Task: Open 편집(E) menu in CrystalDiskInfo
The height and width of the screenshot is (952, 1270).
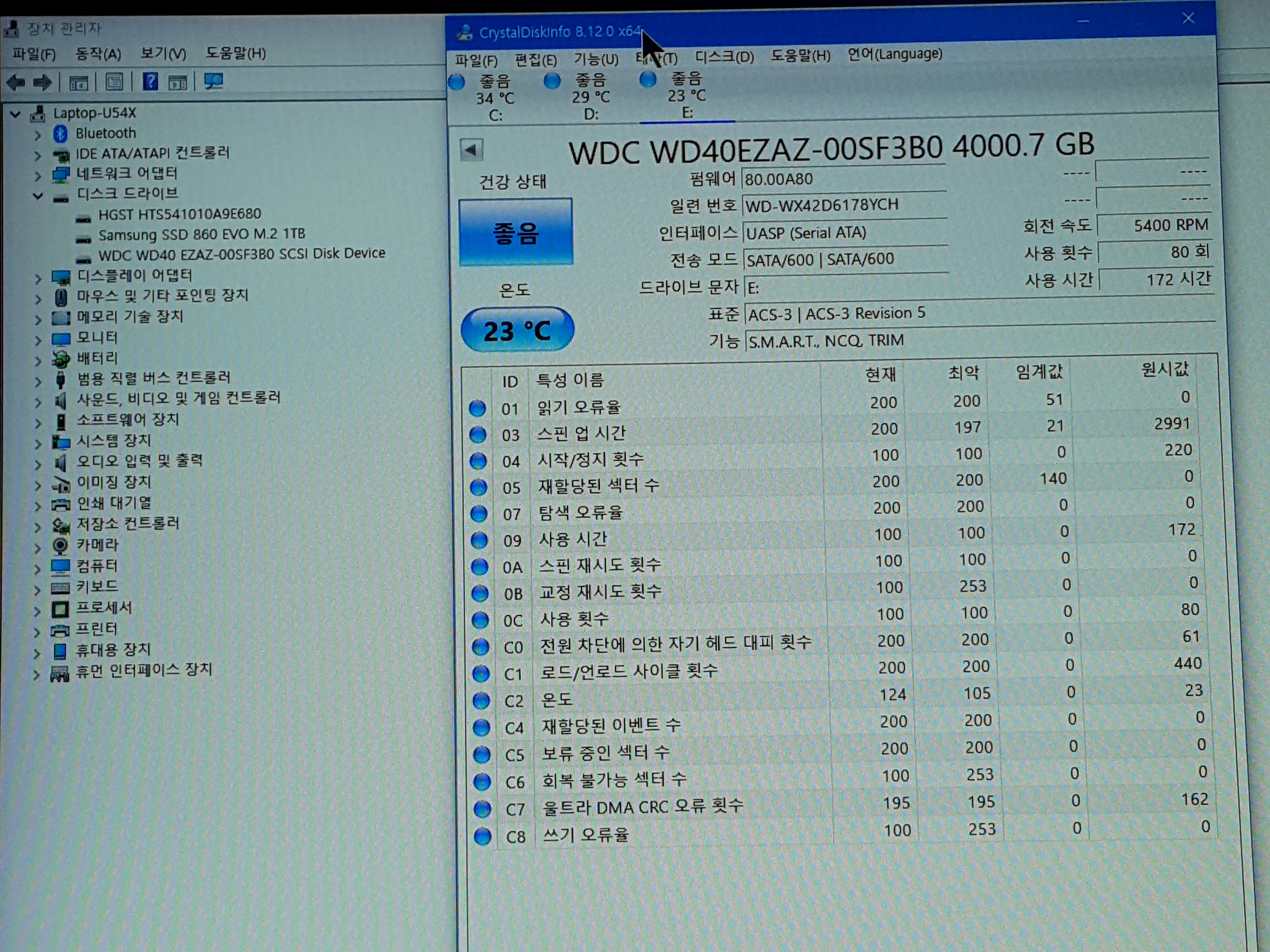Action: tap(536, 59)
